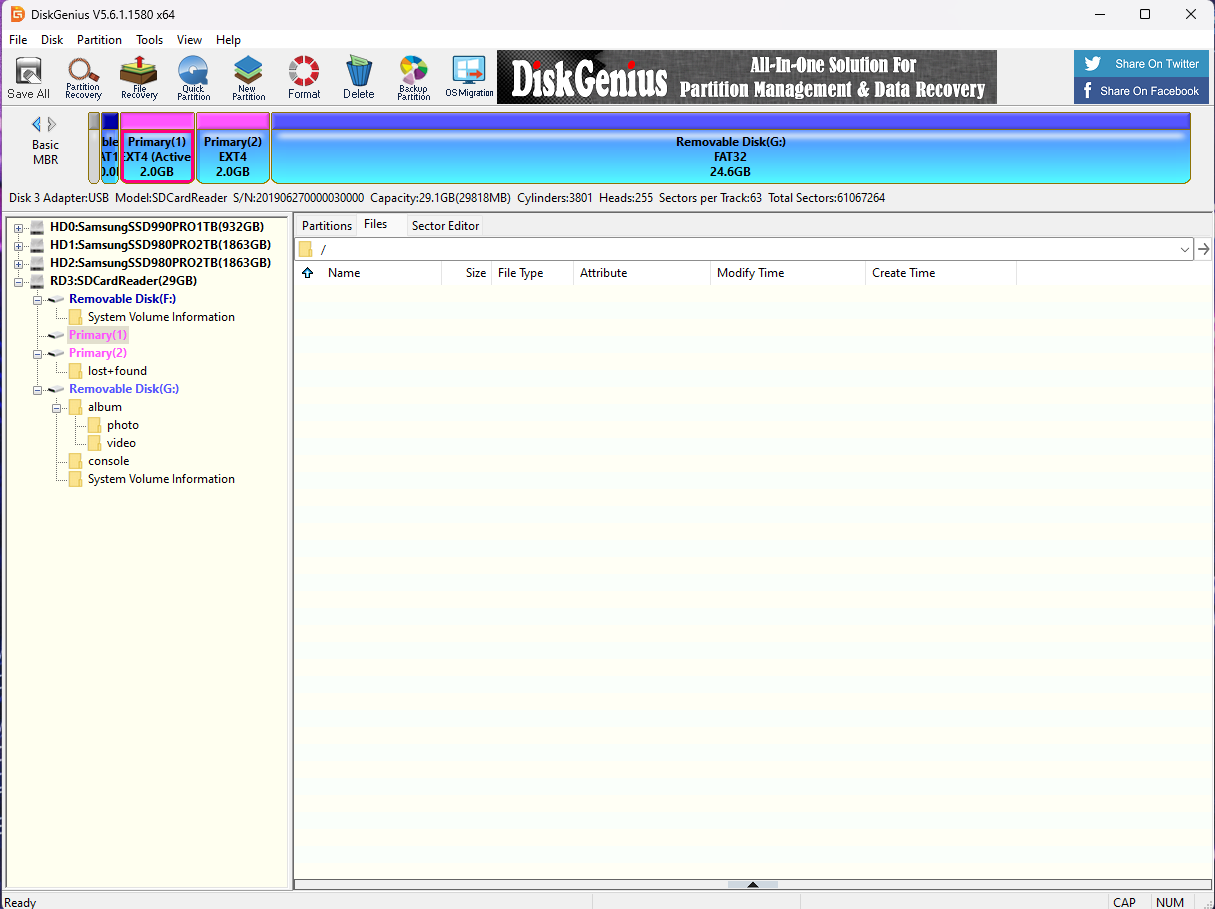1215x909 pixels.
Task: Click Share On Twitter
Action: pos(1141,63)
